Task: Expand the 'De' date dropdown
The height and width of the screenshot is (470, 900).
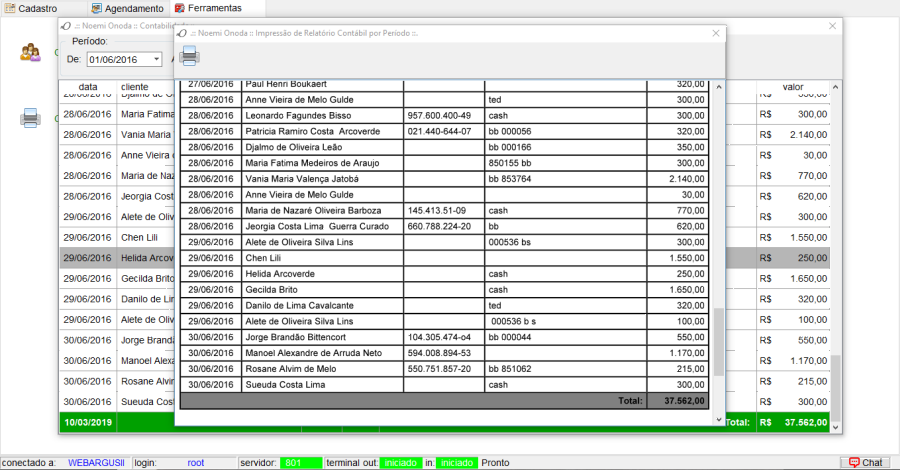Action: 157,59
